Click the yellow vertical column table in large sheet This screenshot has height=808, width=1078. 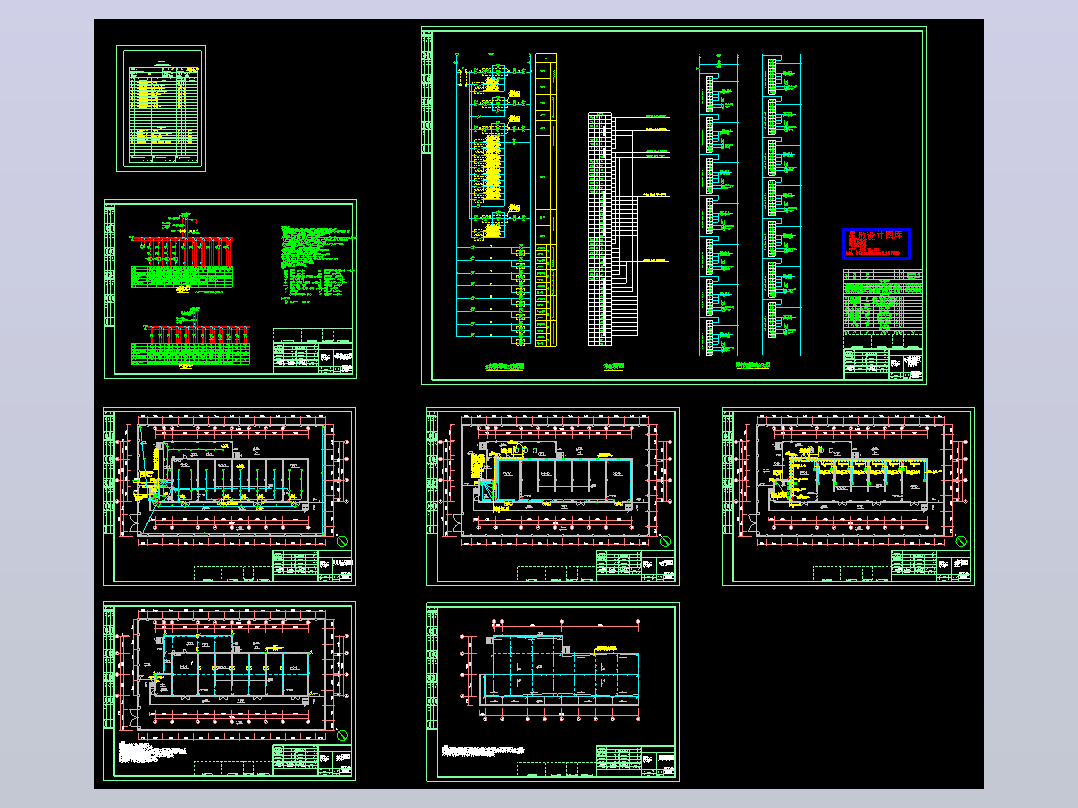click(546, 199)
